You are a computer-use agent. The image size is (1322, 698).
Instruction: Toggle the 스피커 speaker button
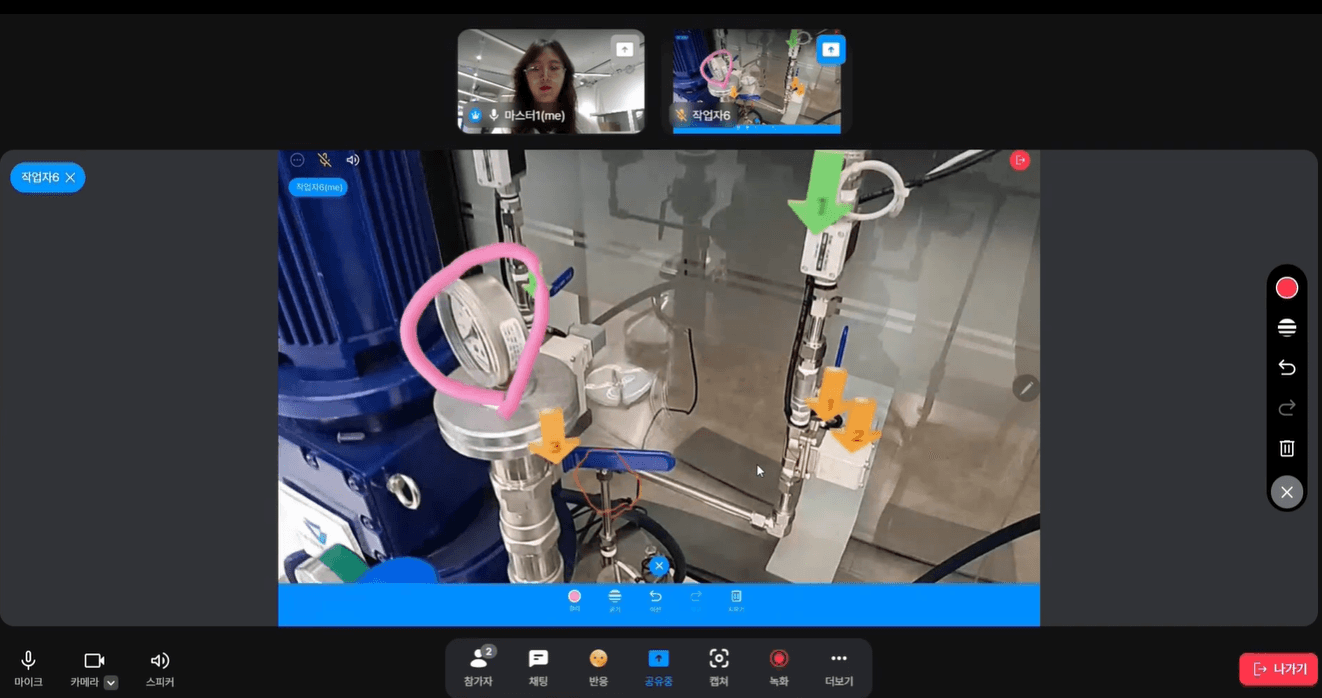tap(159, 668)
